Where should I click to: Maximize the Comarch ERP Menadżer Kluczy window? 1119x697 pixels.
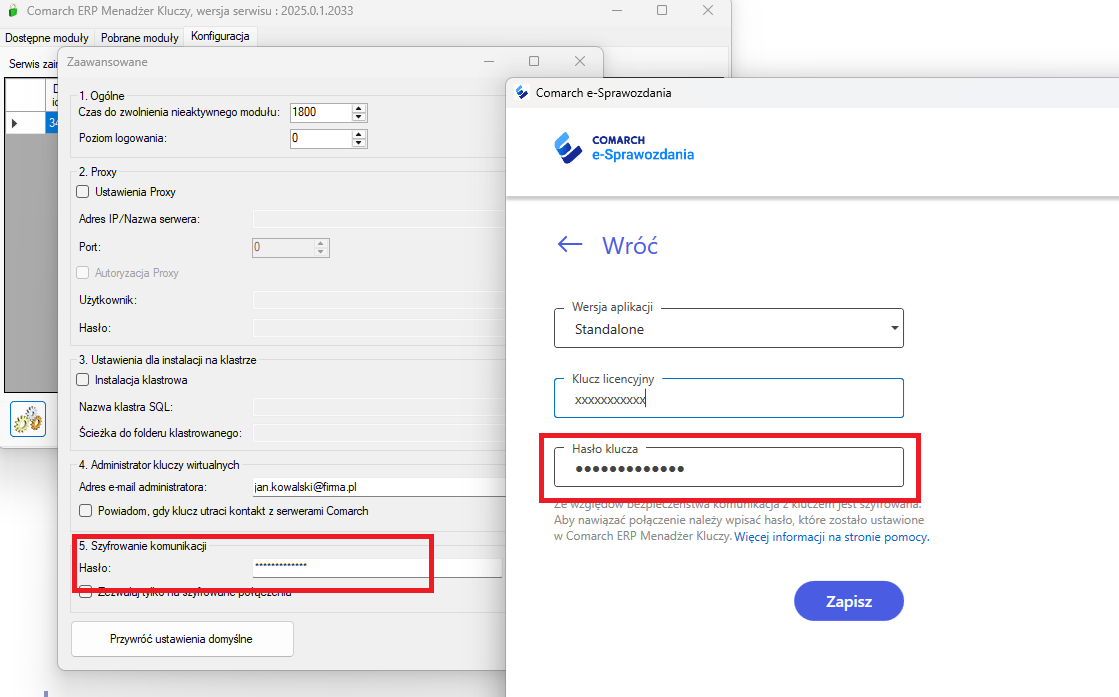tap(662, 10)
